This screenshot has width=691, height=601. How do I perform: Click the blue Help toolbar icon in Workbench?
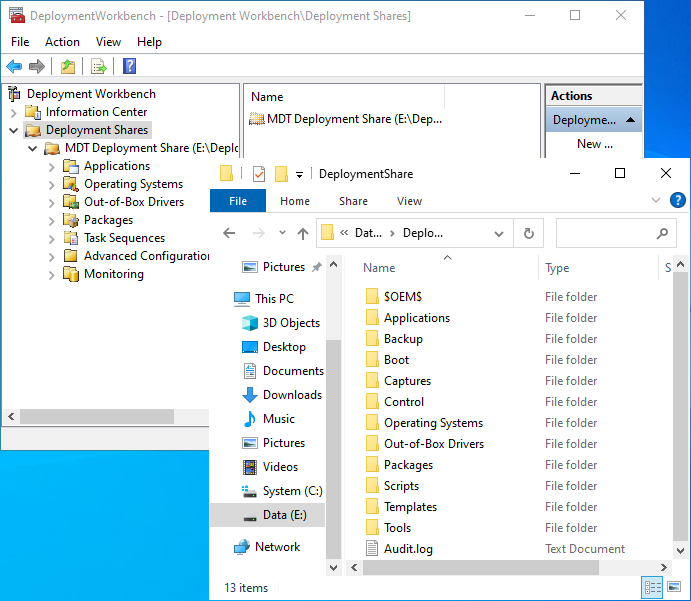(129, 67)
